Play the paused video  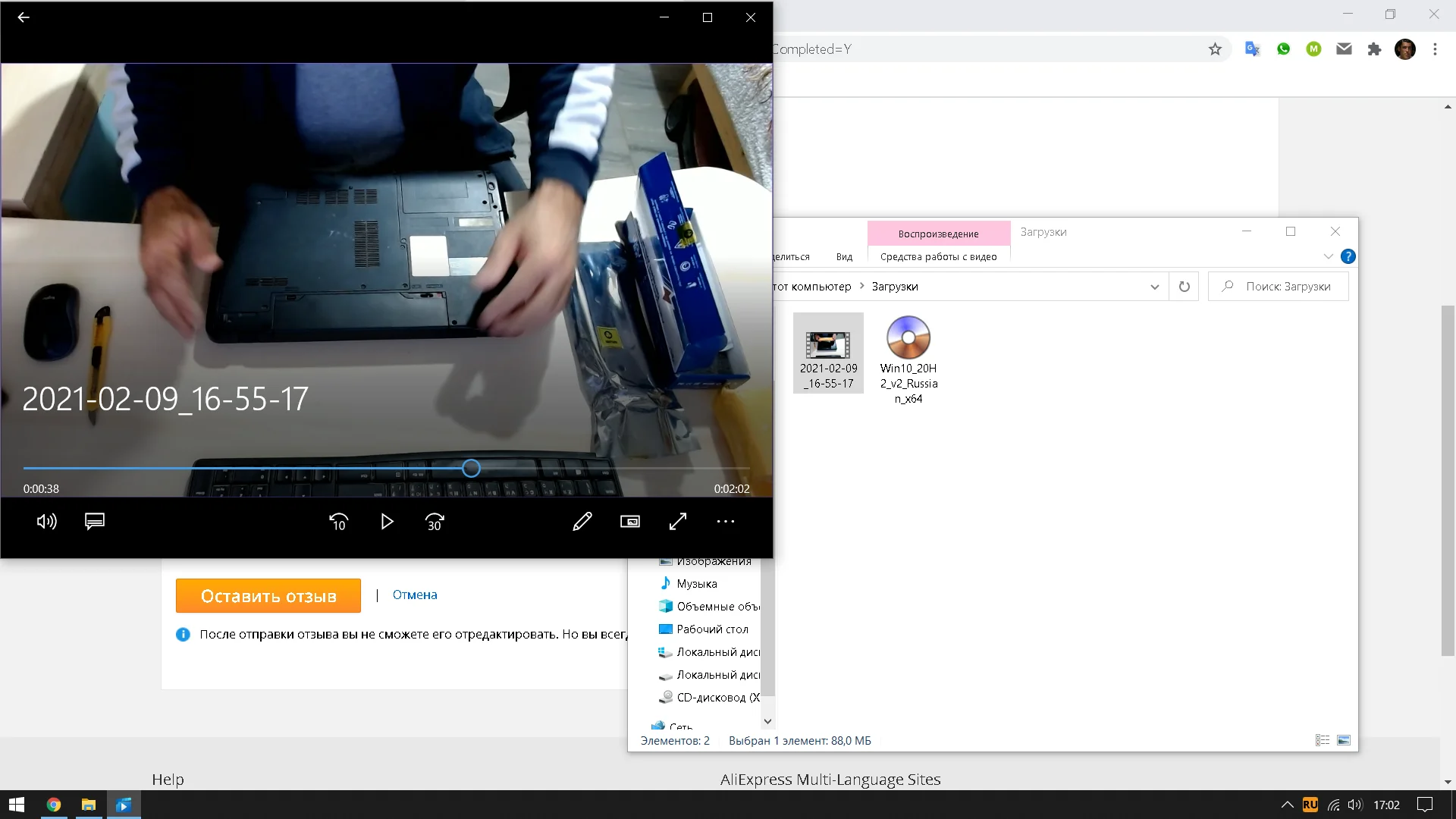click(387, 522)
